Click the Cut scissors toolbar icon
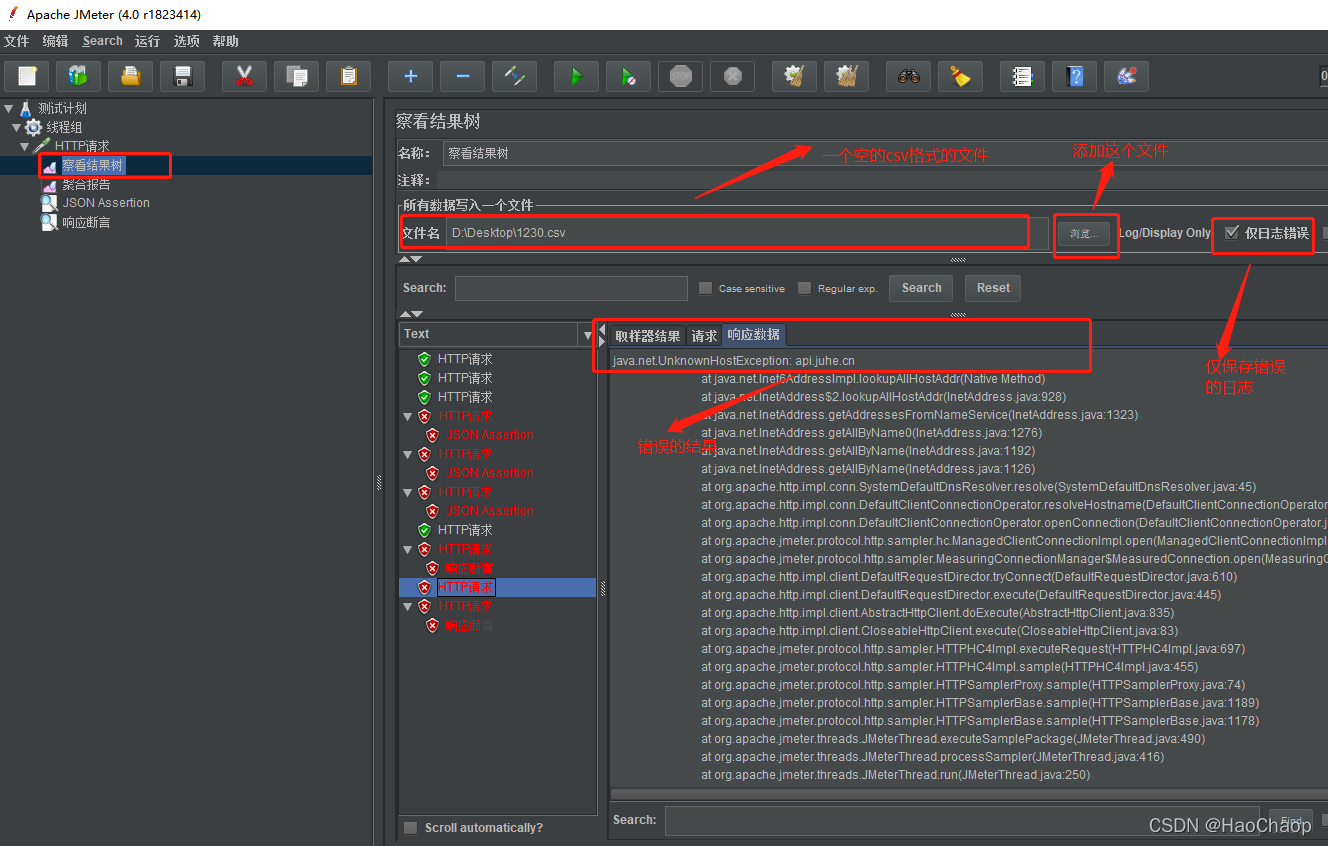Viewport: 1328px width, 846px height. (244, 76)
